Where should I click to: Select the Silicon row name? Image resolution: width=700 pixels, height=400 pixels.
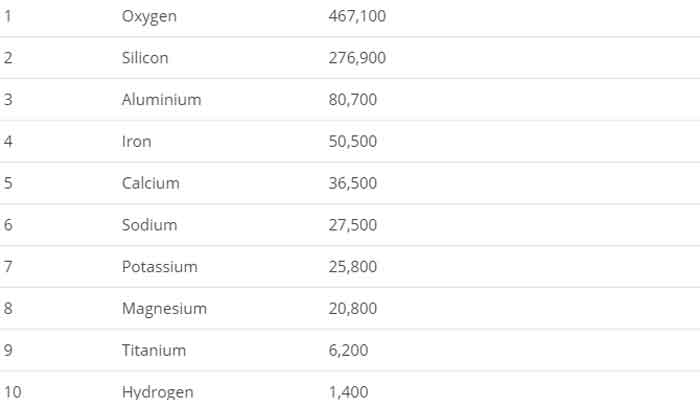[145, 58]
